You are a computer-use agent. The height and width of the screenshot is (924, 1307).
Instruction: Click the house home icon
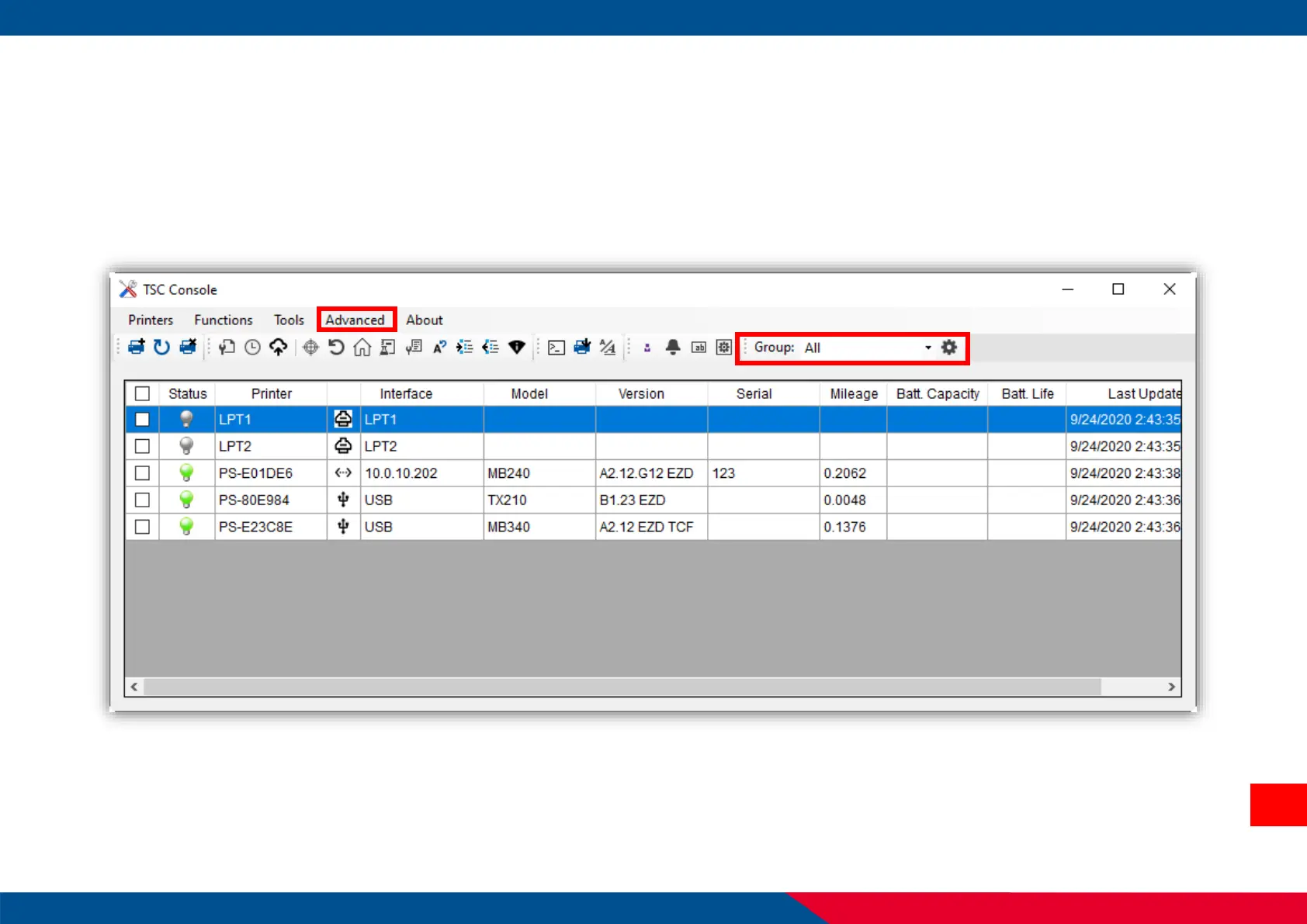pos(362,347)
